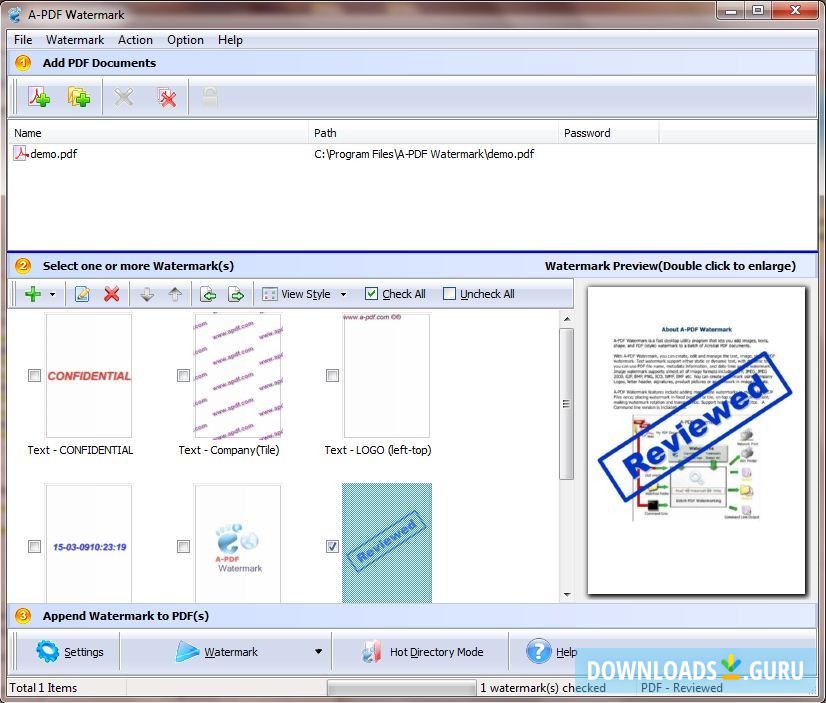Click the Add folder of PDFs icon
826x703 pixels.
point(79,97)
